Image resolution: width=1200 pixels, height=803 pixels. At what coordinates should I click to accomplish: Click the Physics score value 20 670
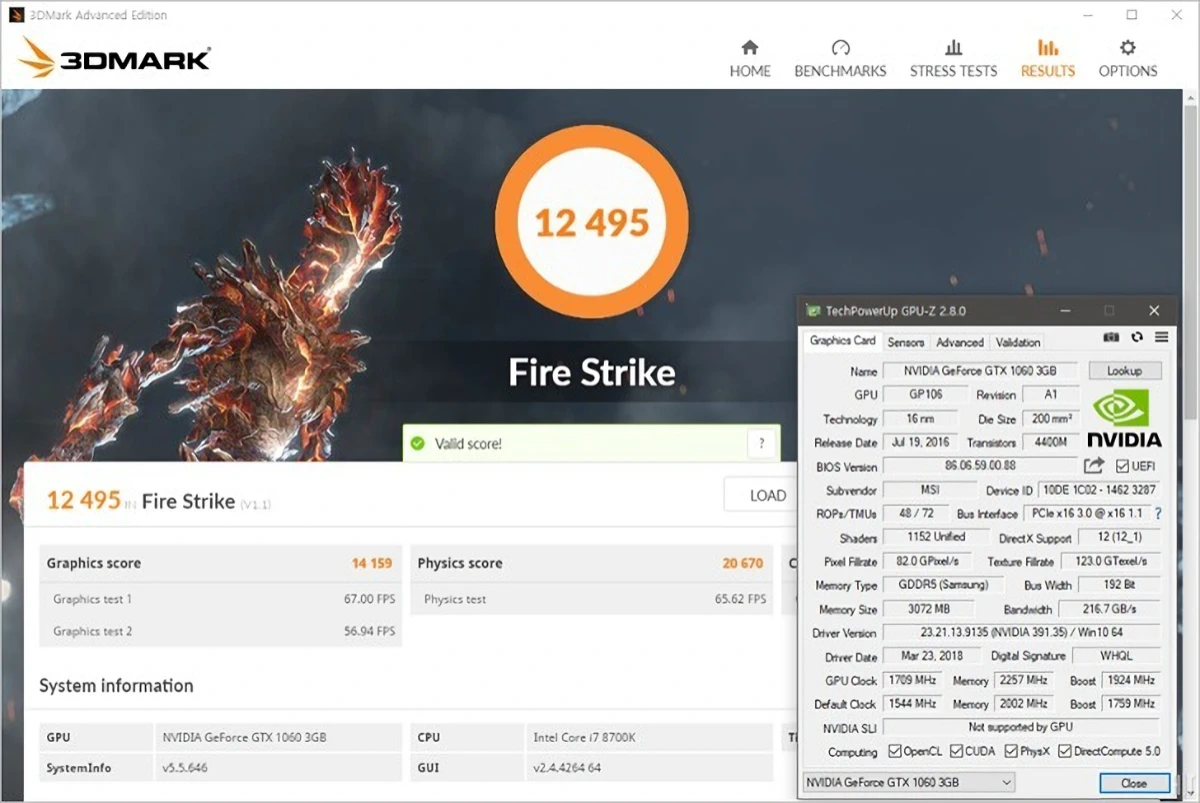743,563
